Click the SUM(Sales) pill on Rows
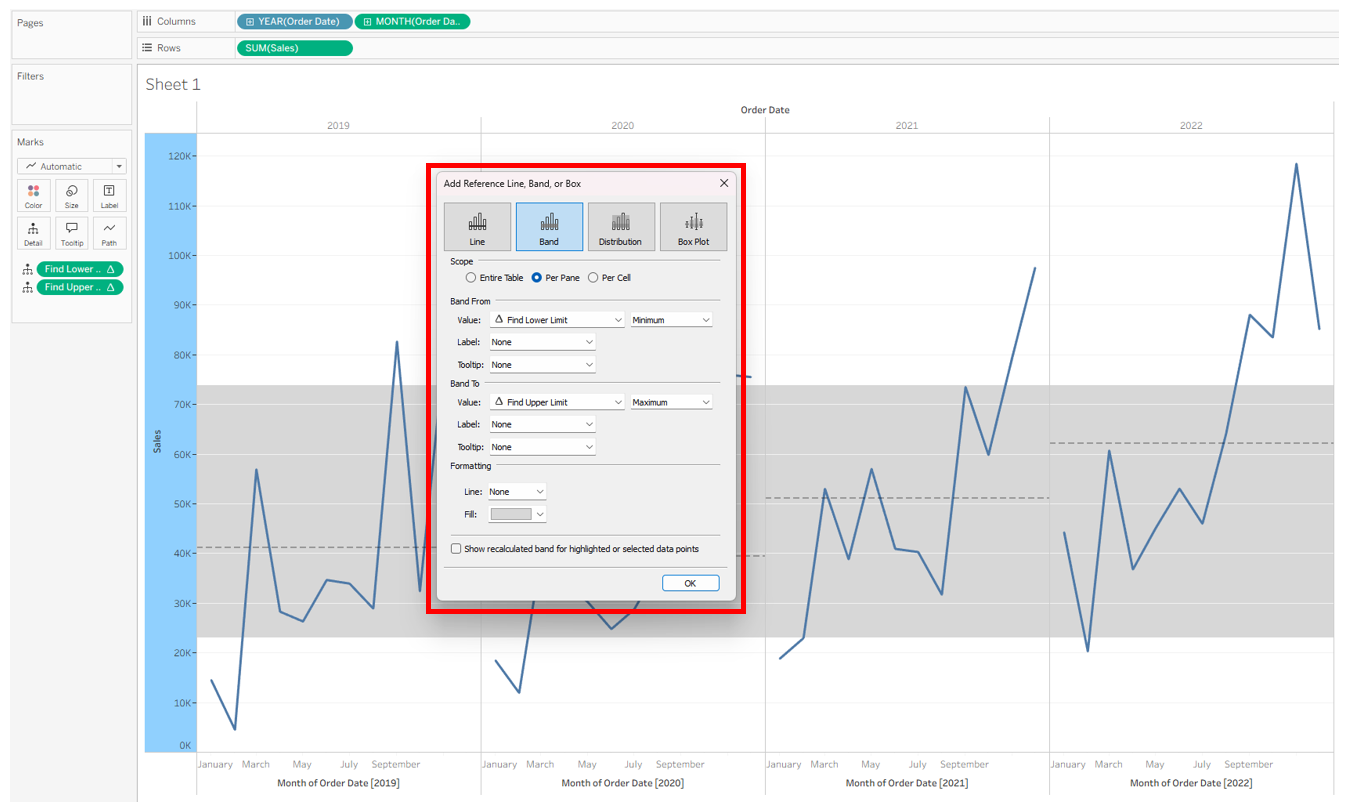The height and width of the screenshot is (810, 1345). point(294,48)
